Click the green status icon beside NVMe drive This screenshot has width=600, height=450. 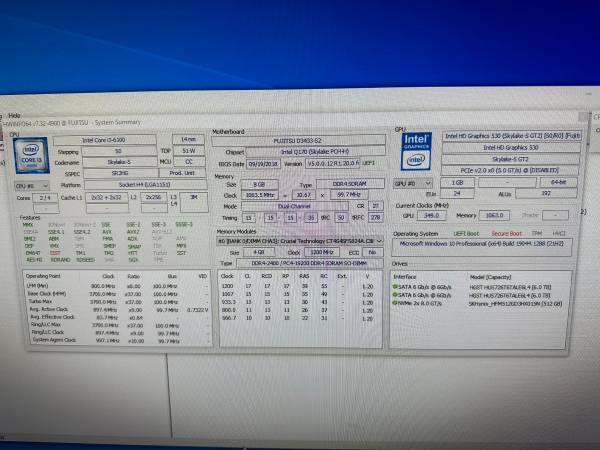pos(395,303)
